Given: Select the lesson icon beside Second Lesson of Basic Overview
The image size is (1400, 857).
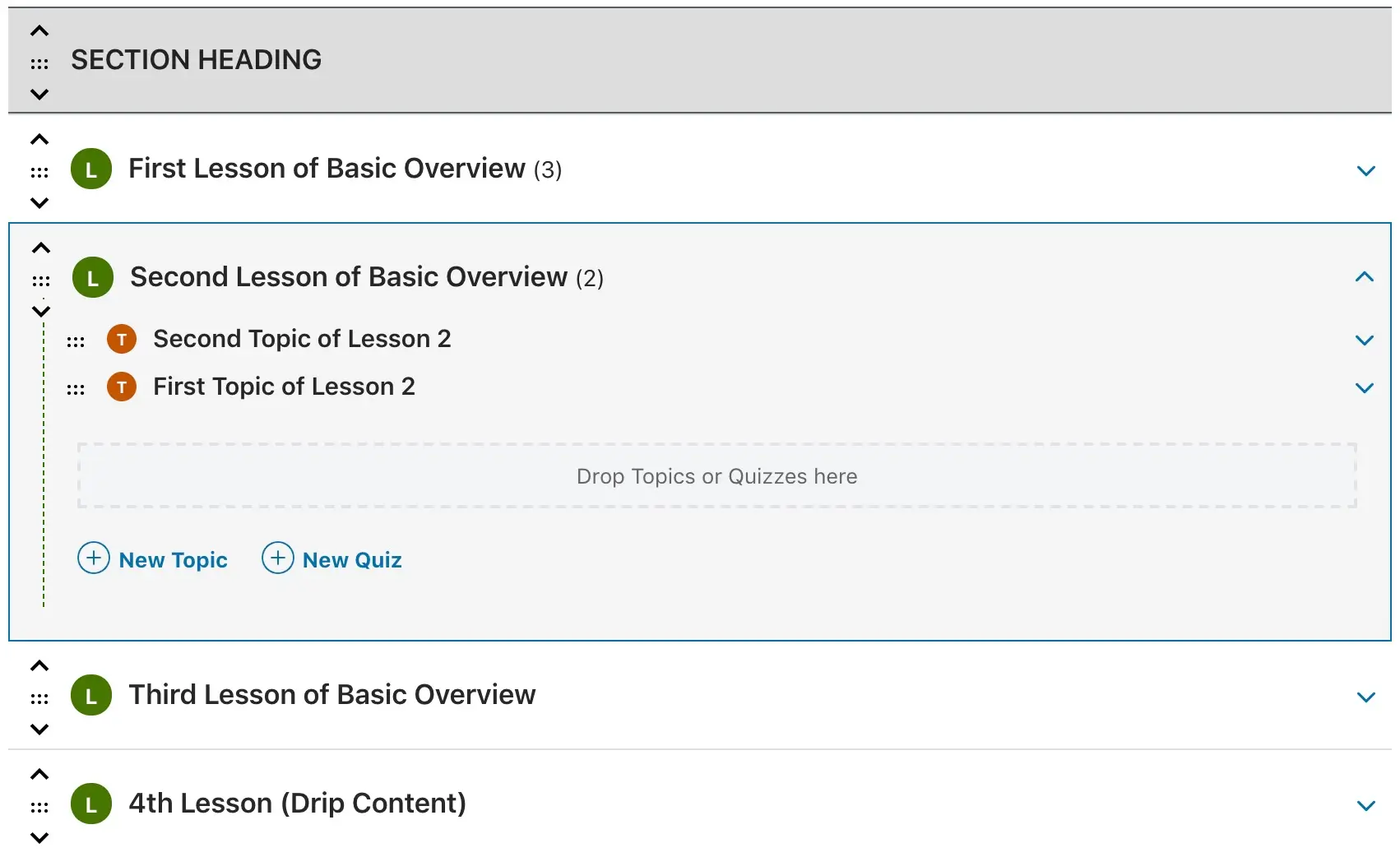Looking at the screenshot, I should coord(91,277).
